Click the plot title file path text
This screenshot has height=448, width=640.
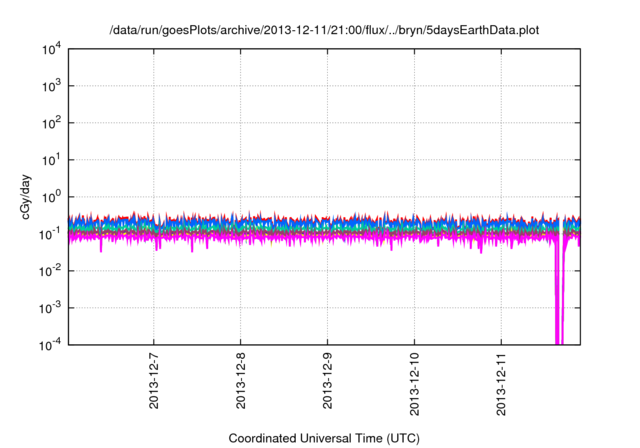[324, 31]
